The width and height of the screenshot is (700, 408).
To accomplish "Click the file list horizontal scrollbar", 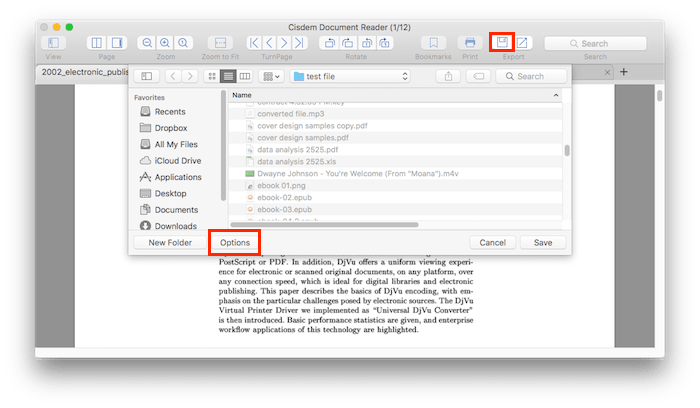I will tap(325, 225).
